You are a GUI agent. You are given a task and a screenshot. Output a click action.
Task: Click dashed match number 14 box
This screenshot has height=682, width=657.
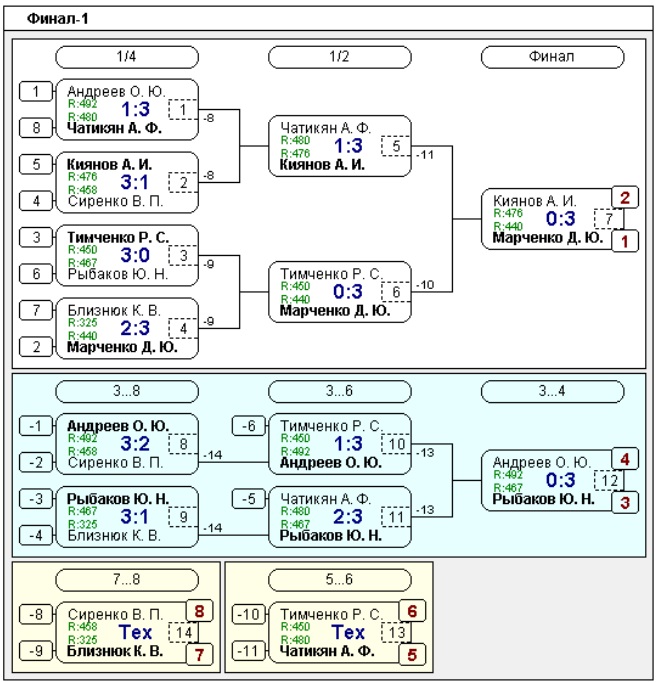(x=183, y=633)
